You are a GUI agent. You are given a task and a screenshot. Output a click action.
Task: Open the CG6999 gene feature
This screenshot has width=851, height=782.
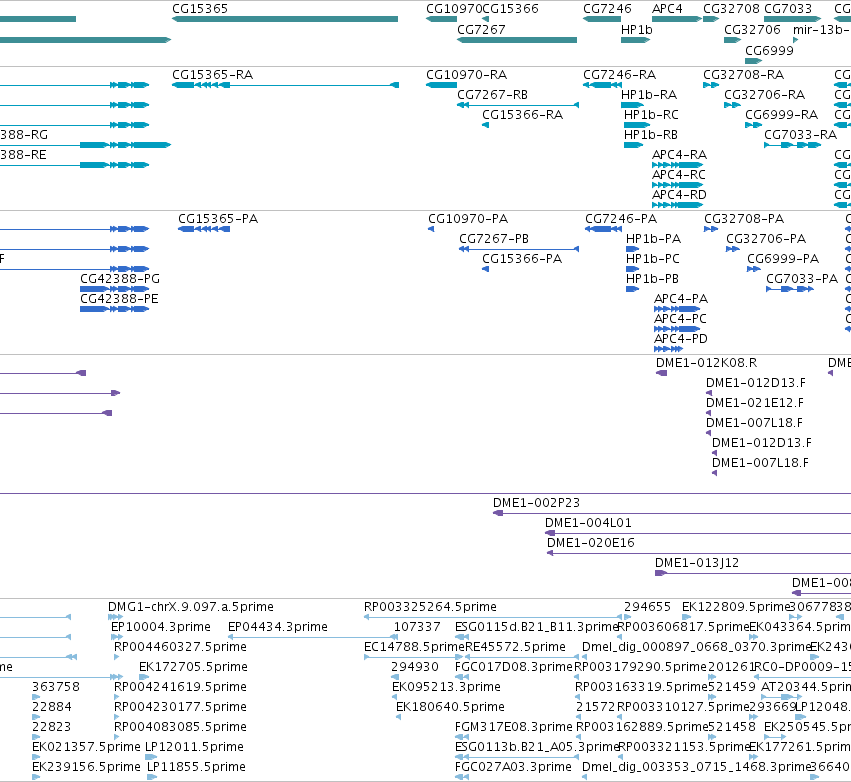click(753, 61)
